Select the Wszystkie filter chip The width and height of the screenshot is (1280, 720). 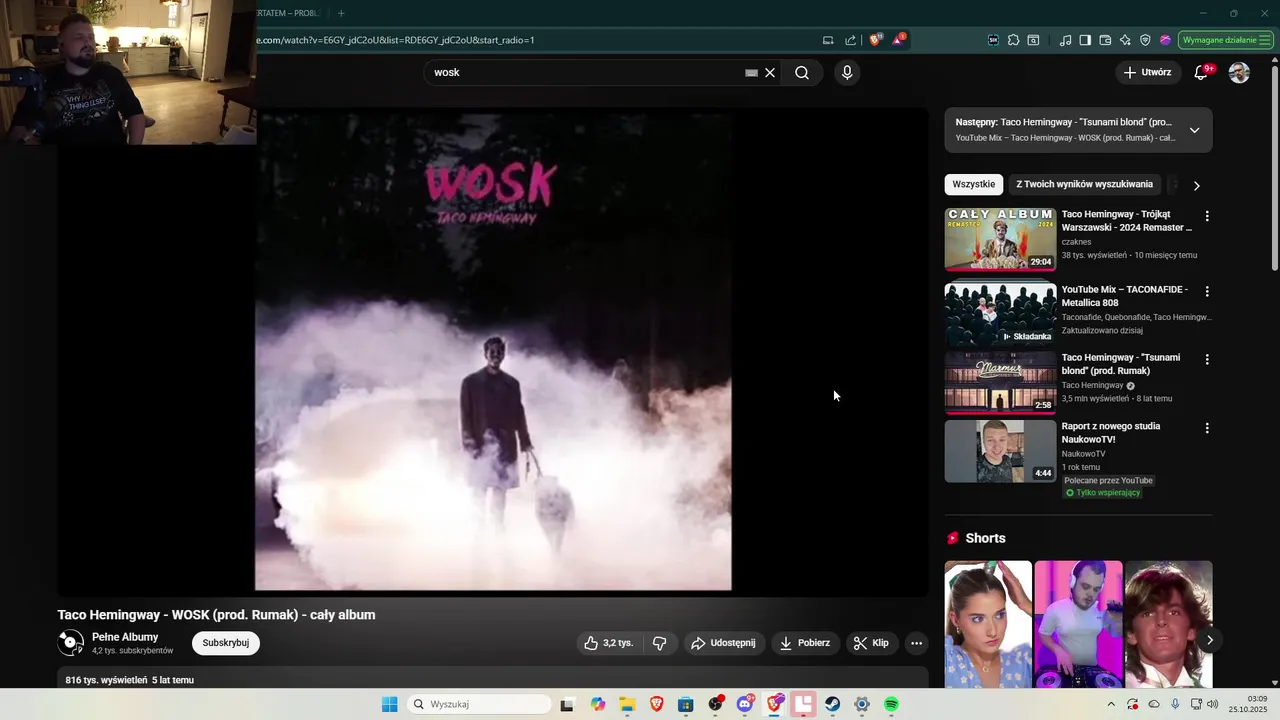[x=974, y=185]
